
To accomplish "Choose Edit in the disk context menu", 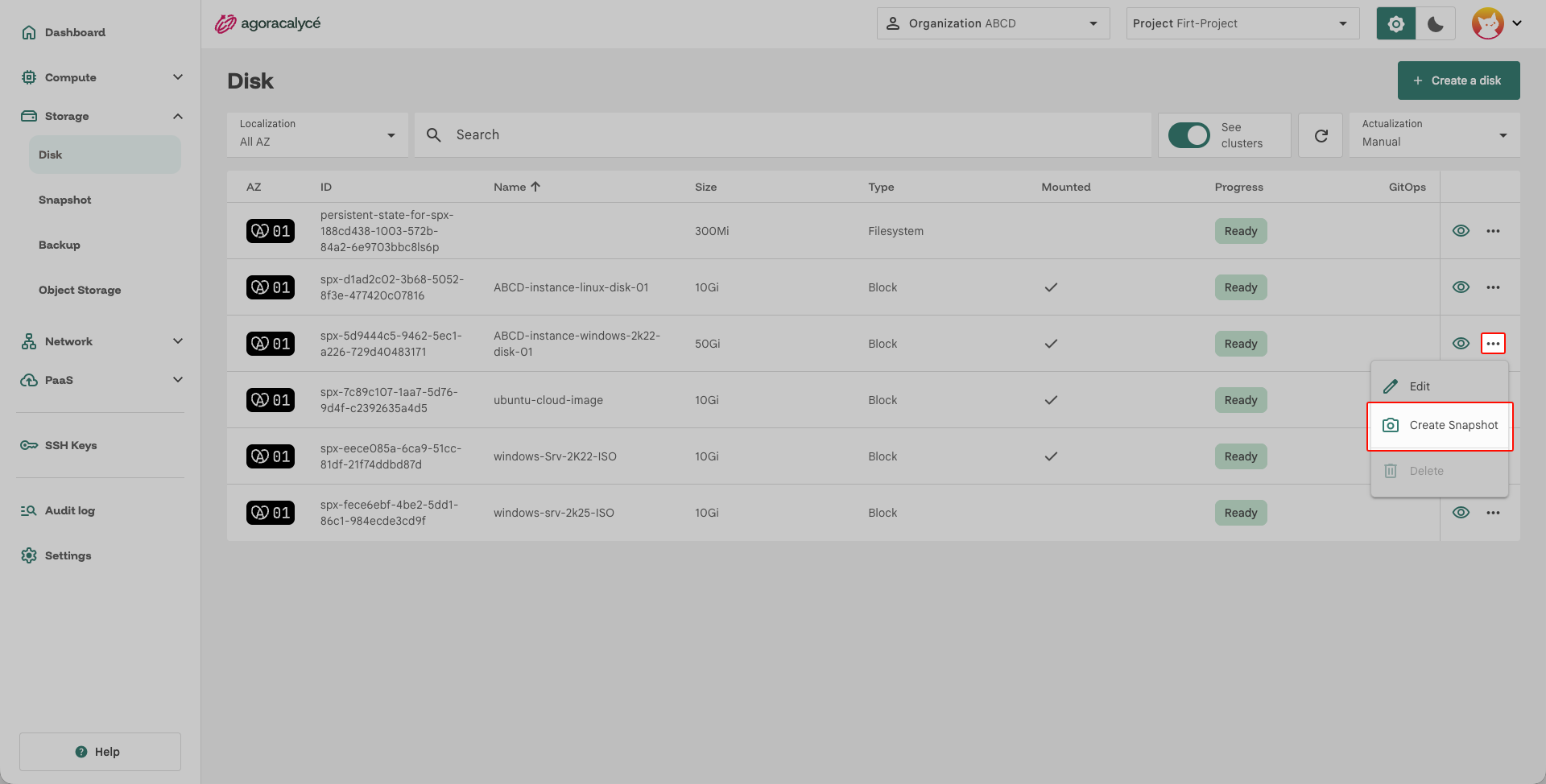I will (x=1440, y=386).
